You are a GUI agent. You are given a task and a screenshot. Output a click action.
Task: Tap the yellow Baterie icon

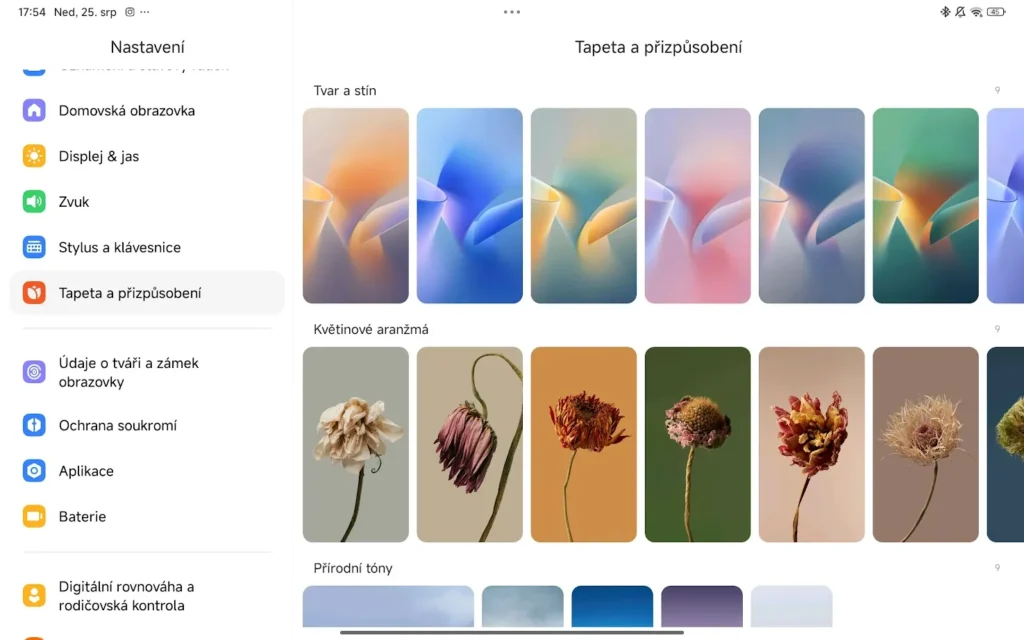(34, 516)
